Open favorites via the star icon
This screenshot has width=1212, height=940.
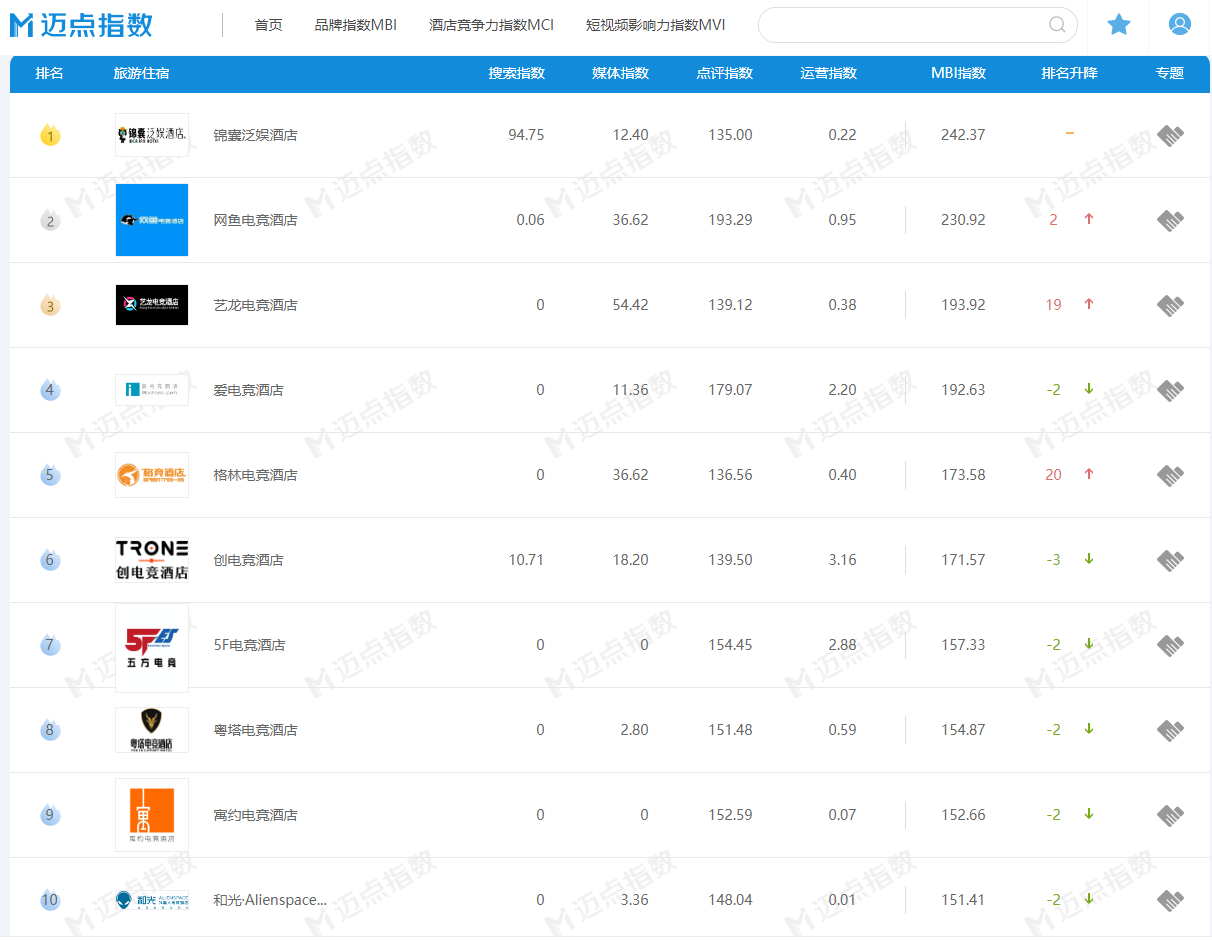click(x=1119, y=25)
